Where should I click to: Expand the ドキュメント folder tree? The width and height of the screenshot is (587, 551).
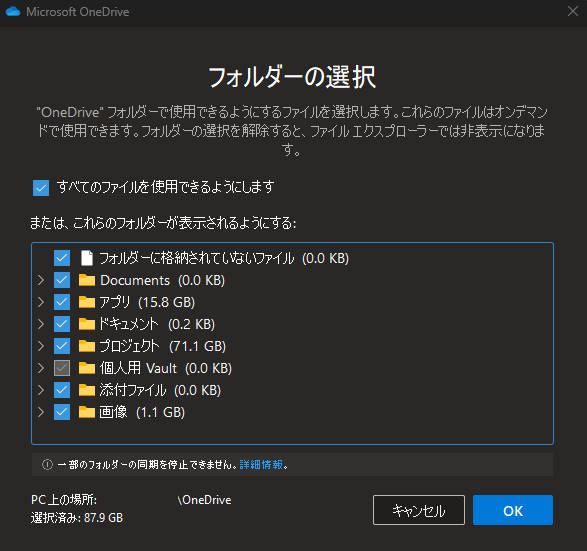(x=41, y=324)
